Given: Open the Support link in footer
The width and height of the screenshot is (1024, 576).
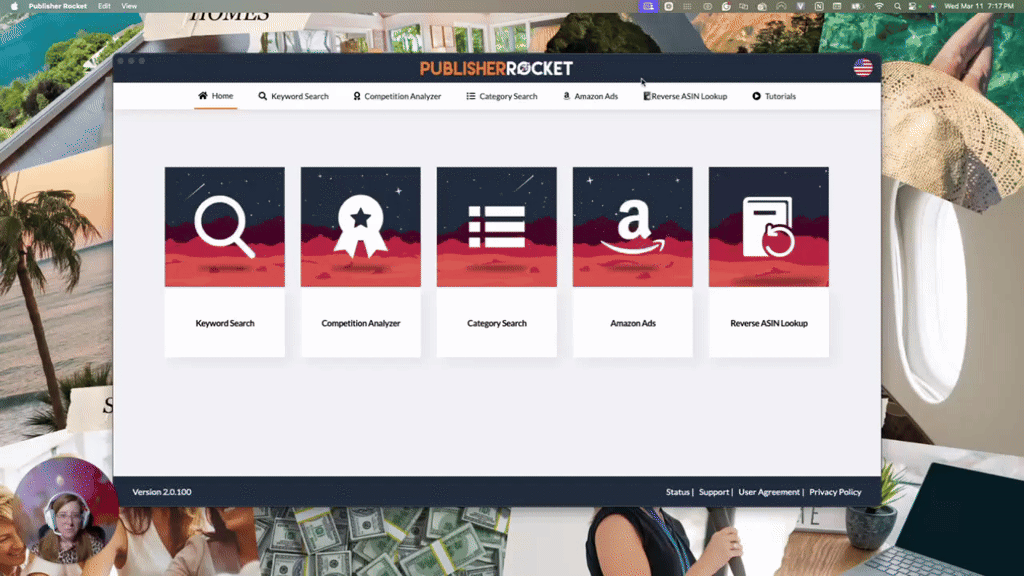Looking at the screenshot, I should click(x=714, y=492).
